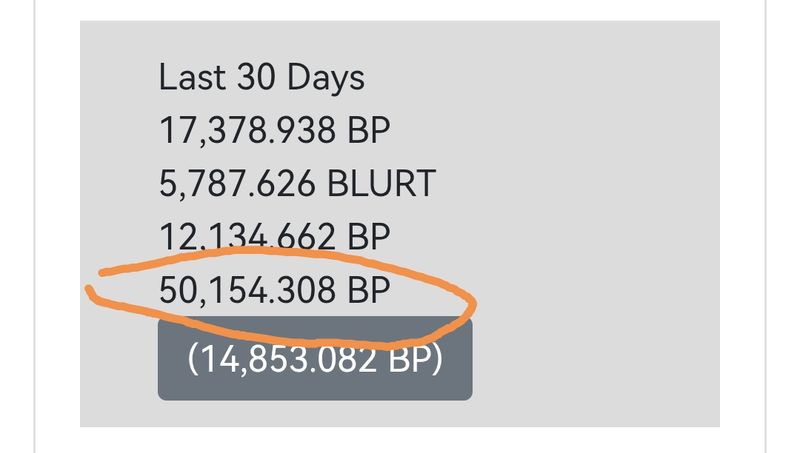Select the "Last 30 Days" heading
The image size is (800, 453).
(x=261, y=77)
